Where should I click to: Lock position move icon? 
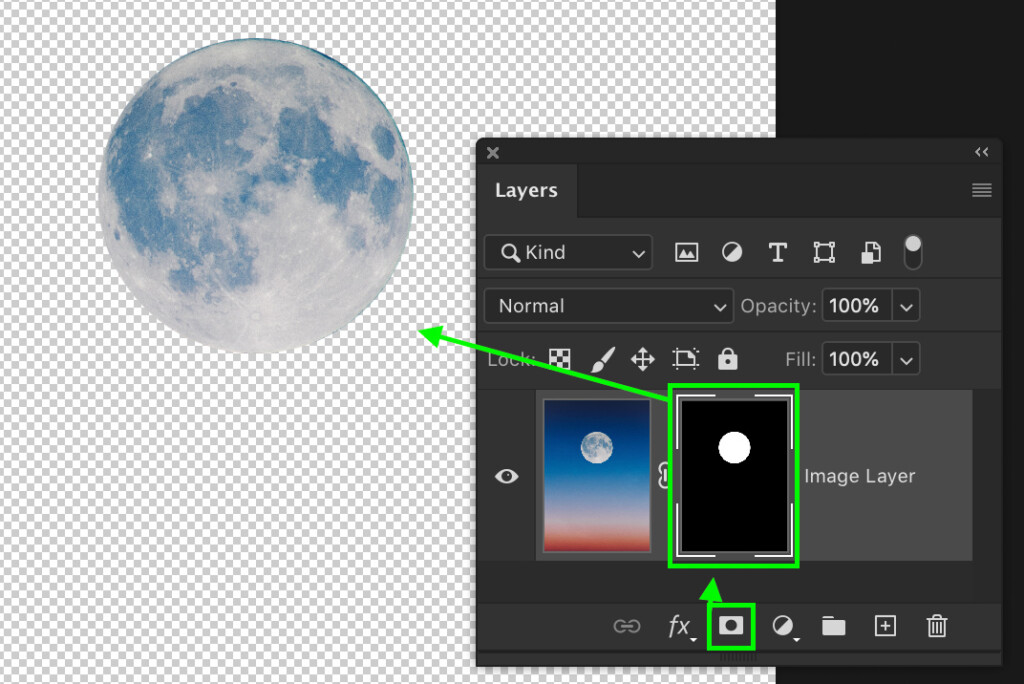(x=643, y=359)
